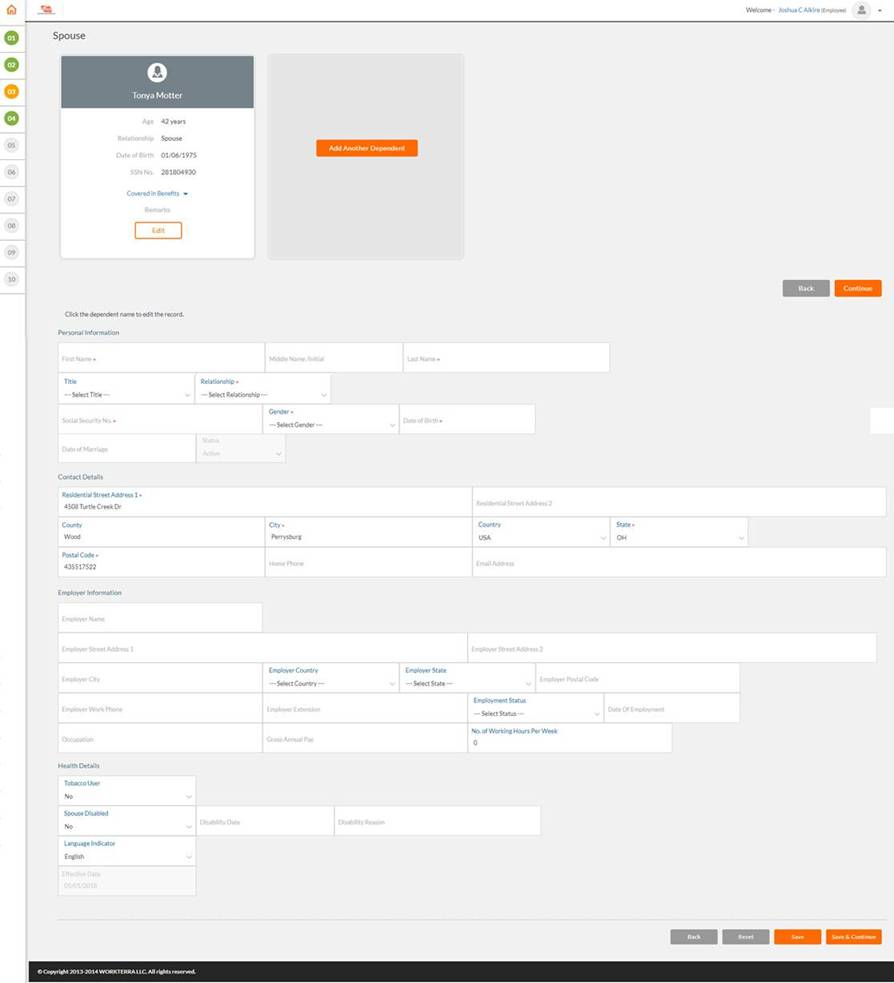Screen dimensions: 894x983
Task: Change the Tobacco User dropdown
Action: click(x=127, y=797)
